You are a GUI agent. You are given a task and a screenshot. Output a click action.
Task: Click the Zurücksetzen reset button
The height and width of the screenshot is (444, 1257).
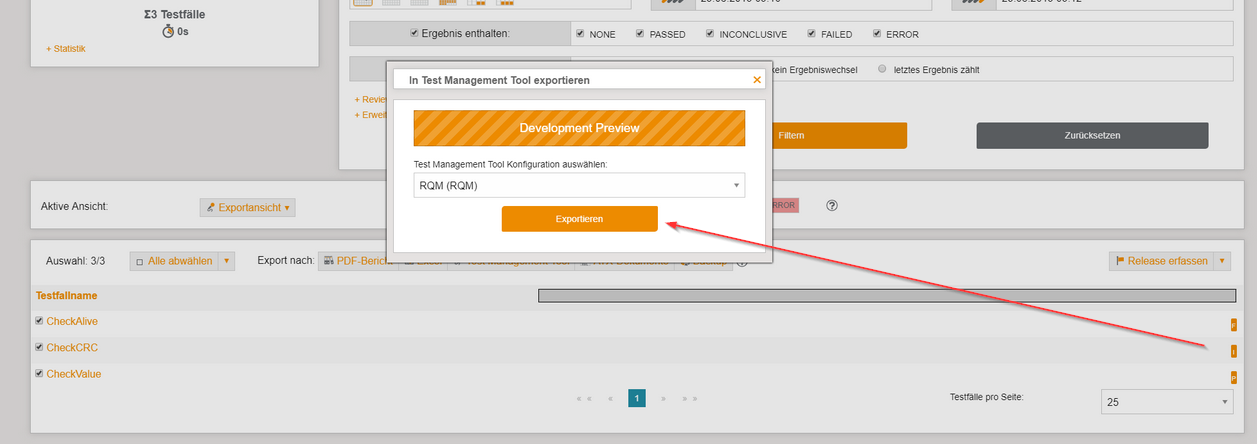point(1092,135)
